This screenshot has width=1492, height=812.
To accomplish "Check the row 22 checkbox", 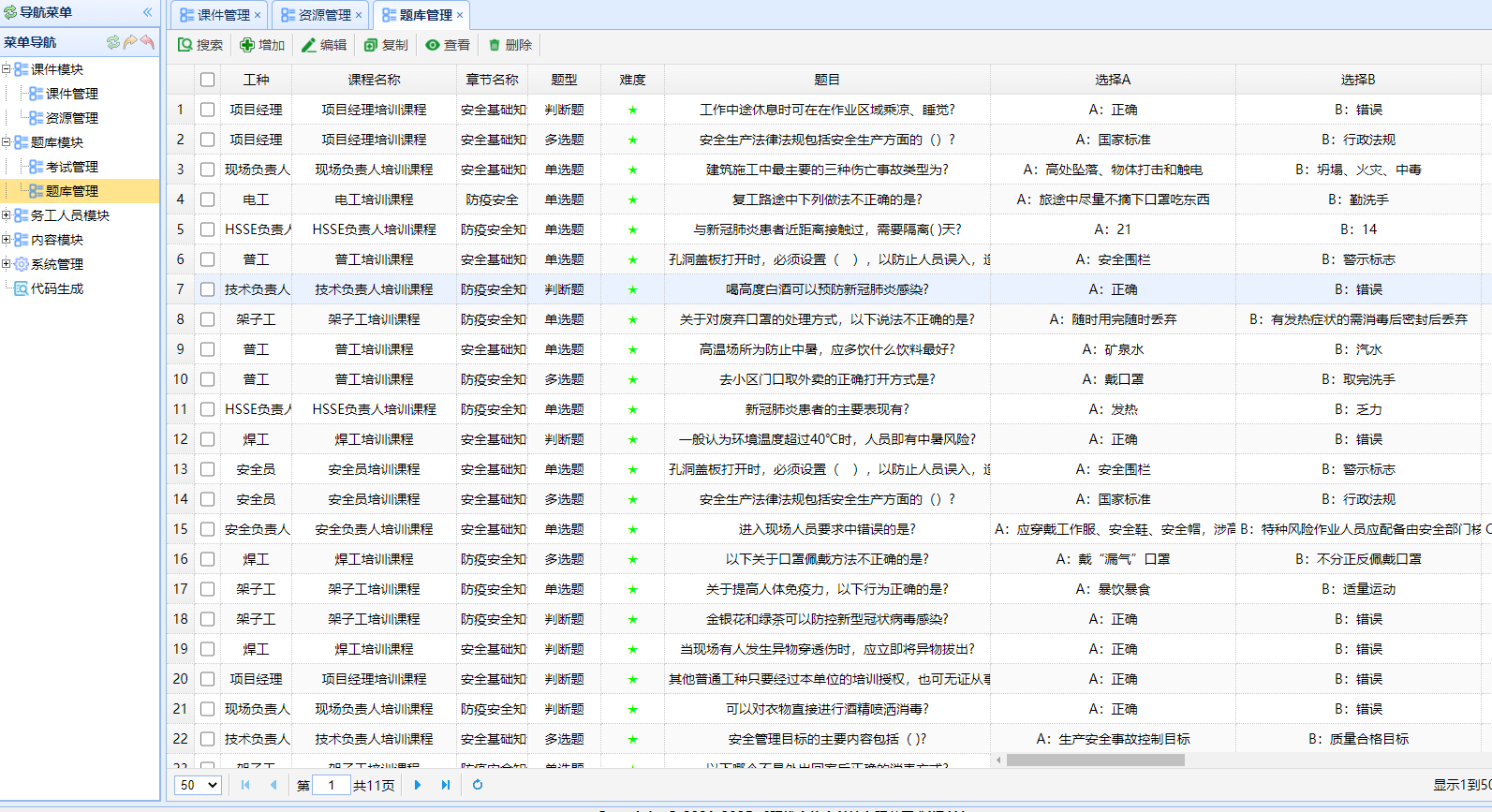I will pyautogui.click(x=207, y=739).
